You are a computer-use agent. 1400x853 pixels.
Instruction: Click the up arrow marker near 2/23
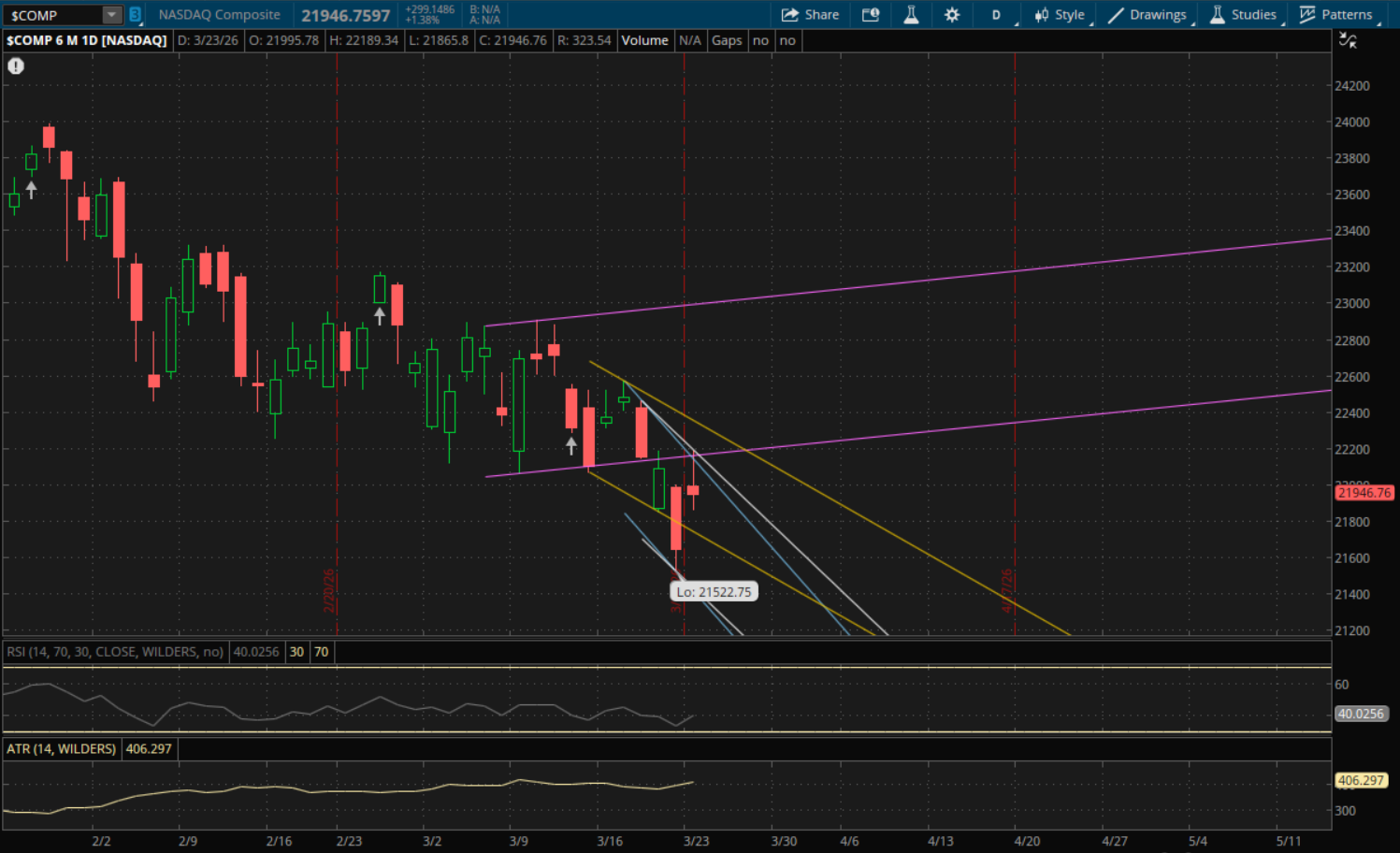click(380, 316)
